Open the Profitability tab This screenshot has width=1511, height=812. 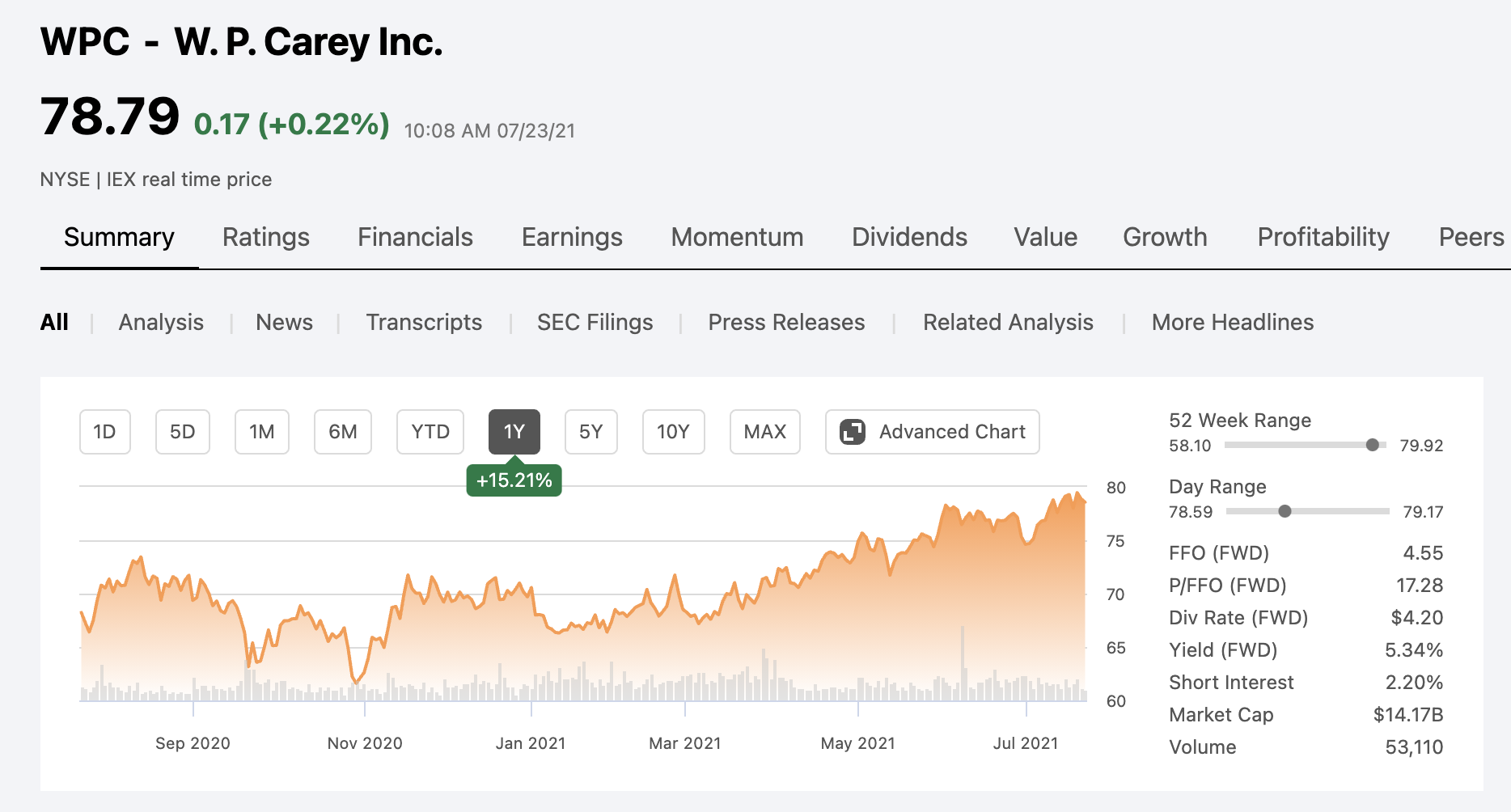point(1323,237)
